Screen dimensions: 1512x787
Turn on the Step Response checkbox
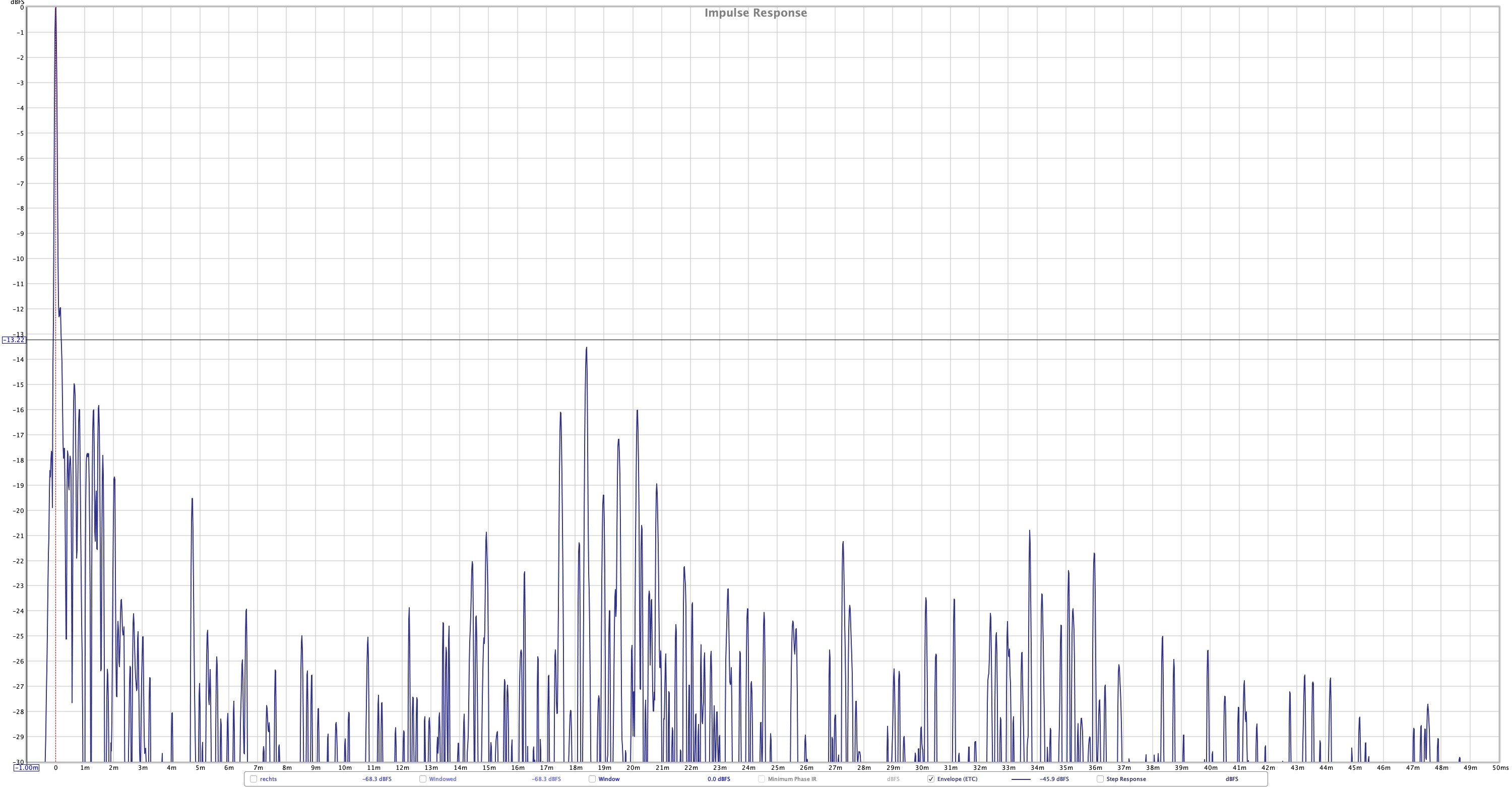point(1100,779)
